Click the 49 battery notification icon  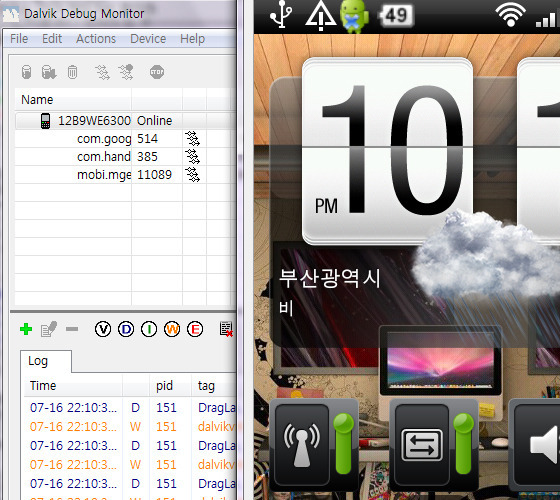(x=396, y=16)
